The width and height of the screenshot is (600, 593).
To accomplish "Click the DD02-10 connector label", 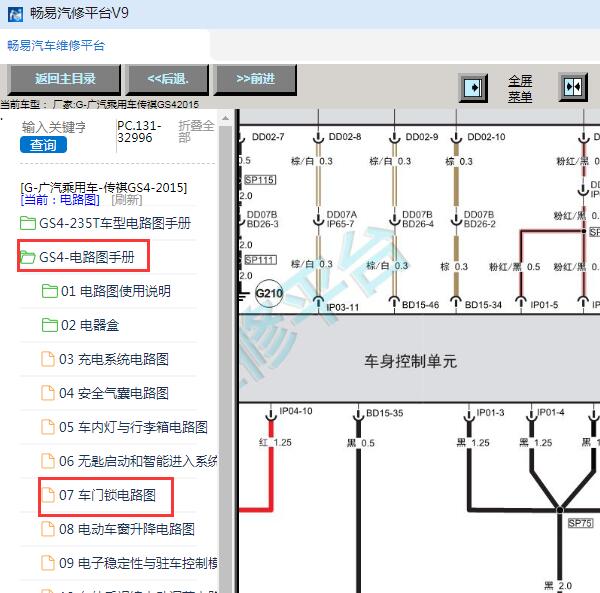I will click(486, 137).
